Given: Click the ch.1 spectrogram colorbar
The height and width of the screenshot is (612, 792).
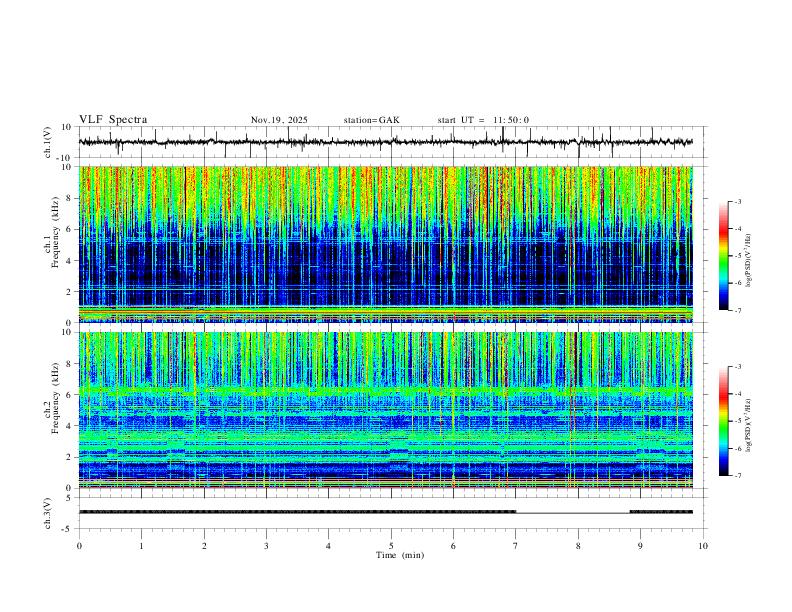Looking at the screenshot, I should point(723,256).
